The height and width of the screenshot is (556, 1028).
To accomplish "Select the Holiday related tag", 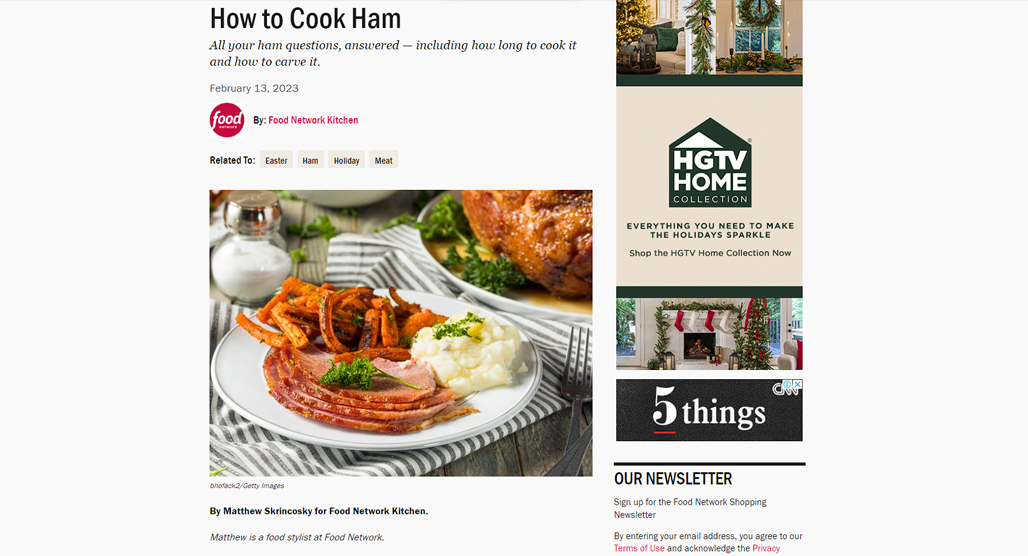I will 346,160.
